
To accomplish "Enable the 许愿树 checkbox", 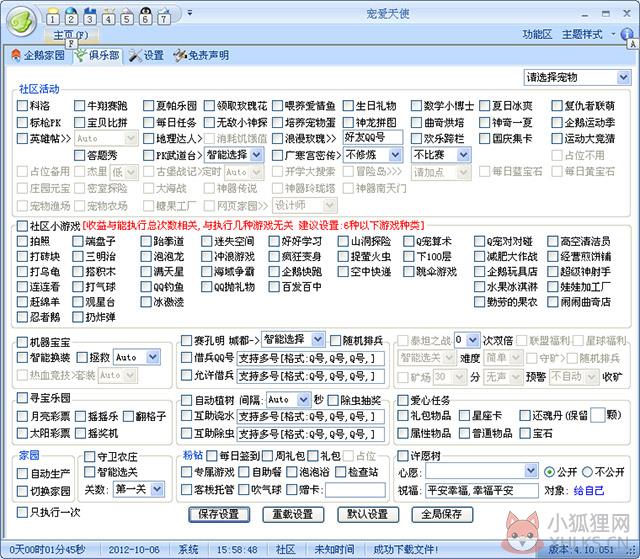I will coord(402,455).
